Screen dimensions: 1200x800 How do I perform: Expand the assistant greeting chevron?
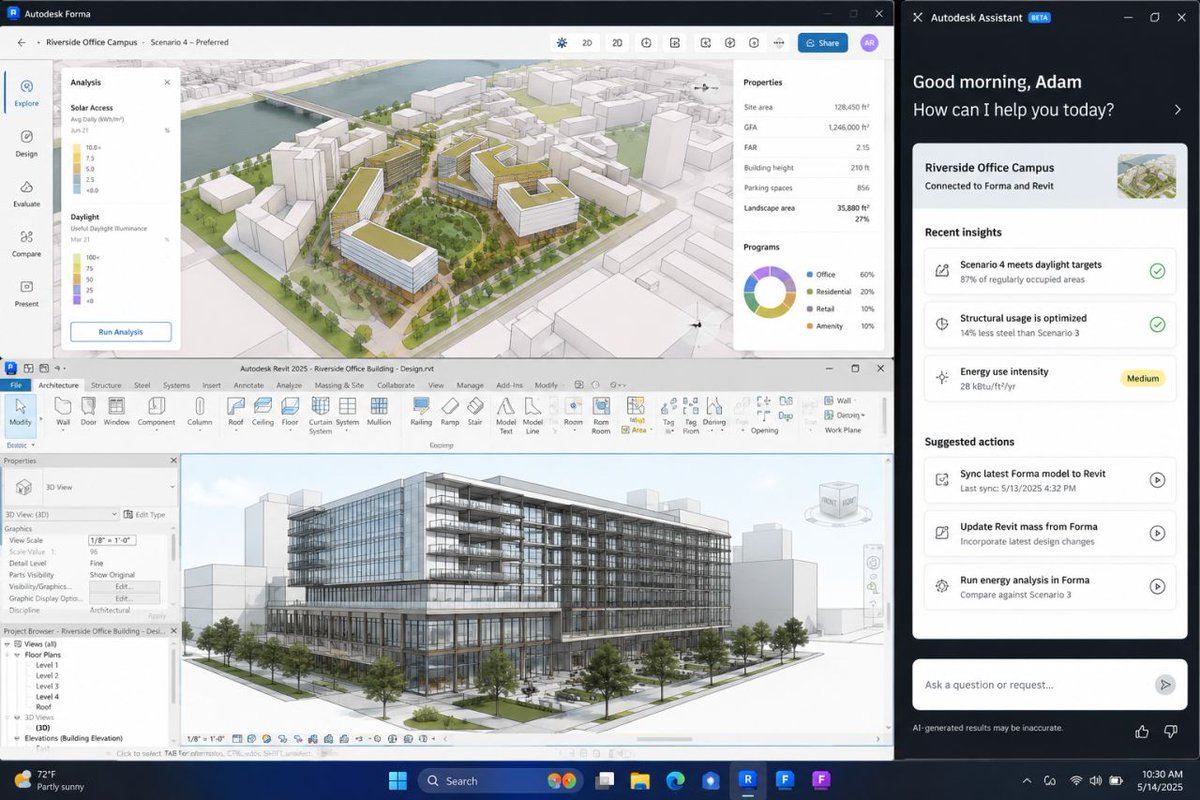click(1177, 110)
